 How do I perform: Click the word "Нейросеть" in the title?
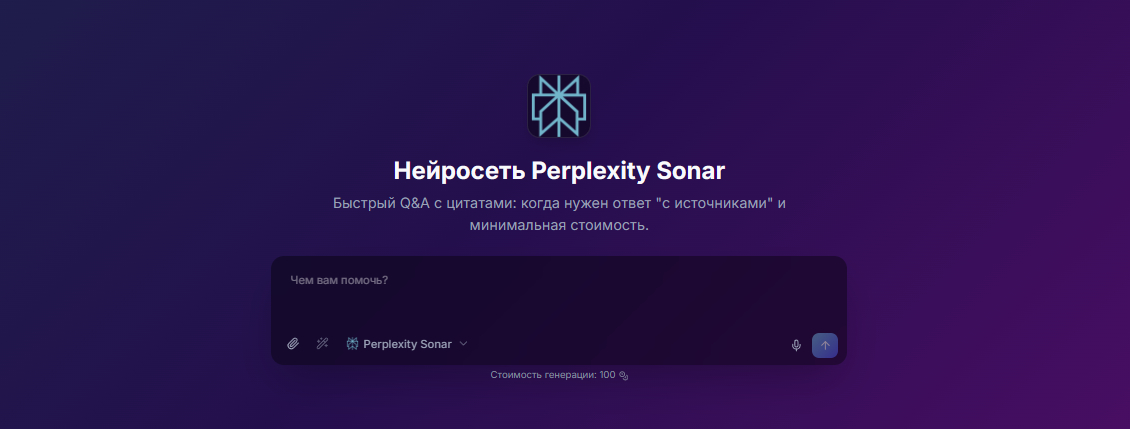(459, 172)
